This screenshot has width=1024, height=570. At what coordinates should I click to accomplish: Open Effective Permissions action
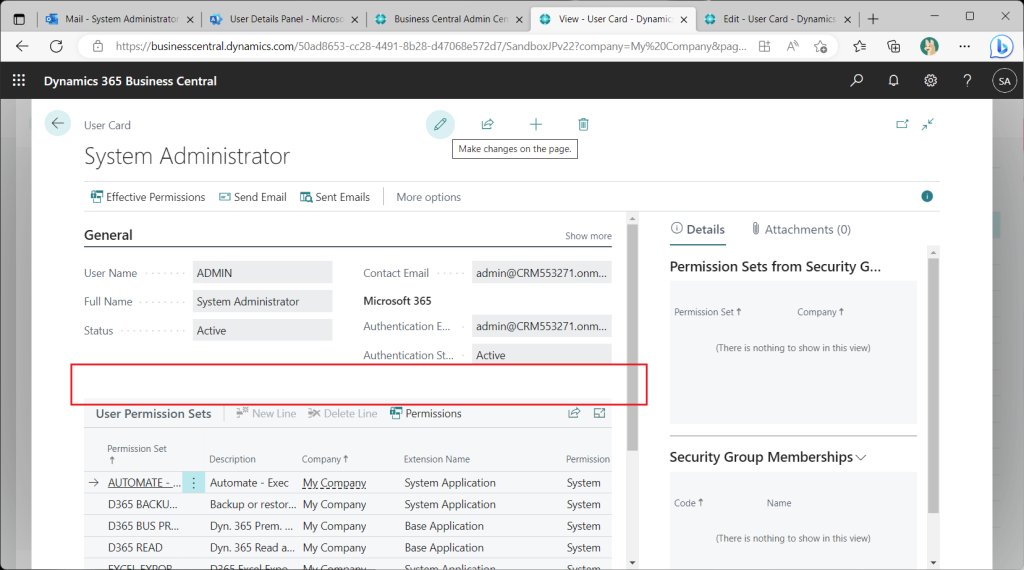(148, 197)
